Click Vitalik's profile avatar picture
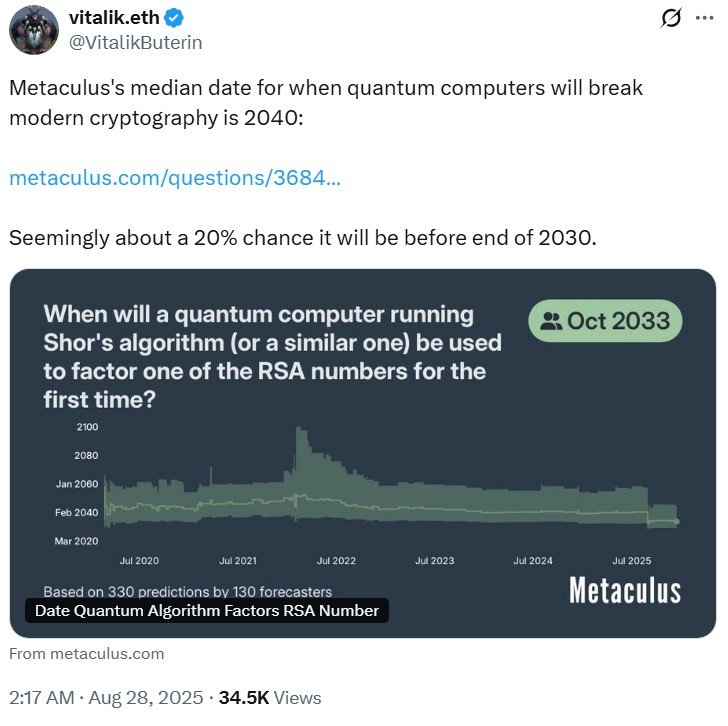Screen dimensions: 728x726 click(x=34, y=29)
